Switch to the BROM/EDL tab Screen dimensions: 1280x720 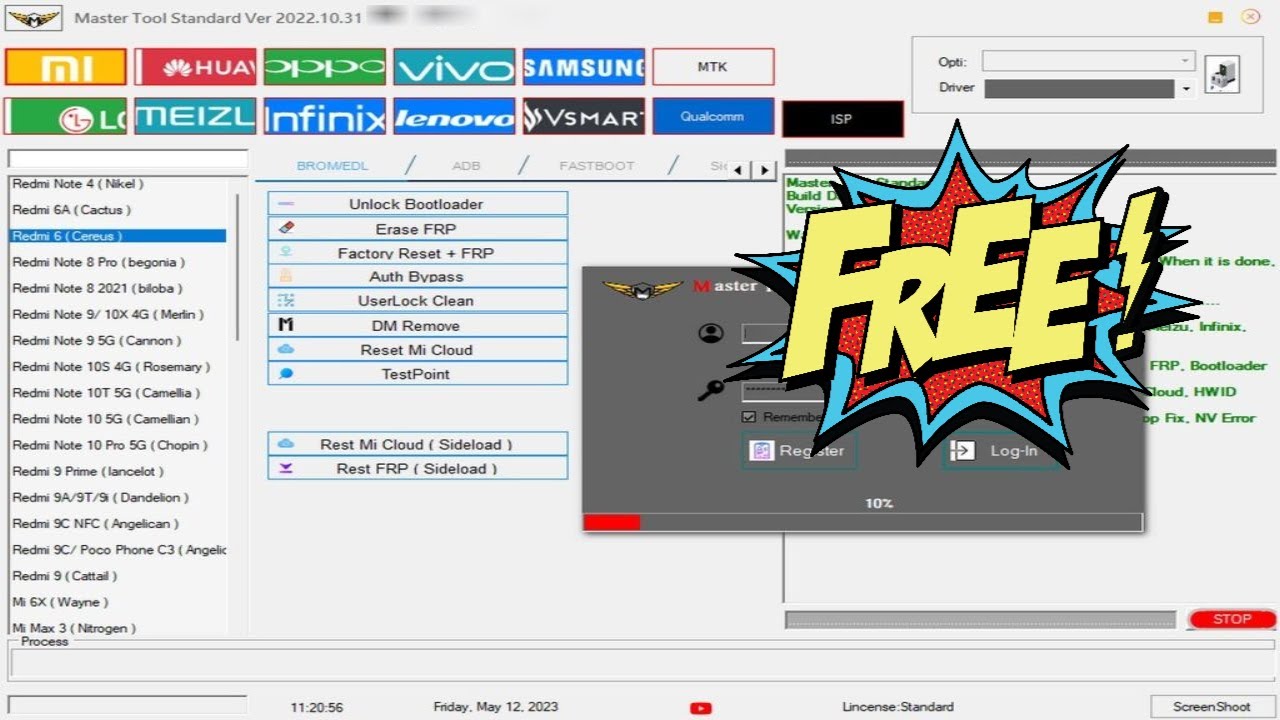333,166
